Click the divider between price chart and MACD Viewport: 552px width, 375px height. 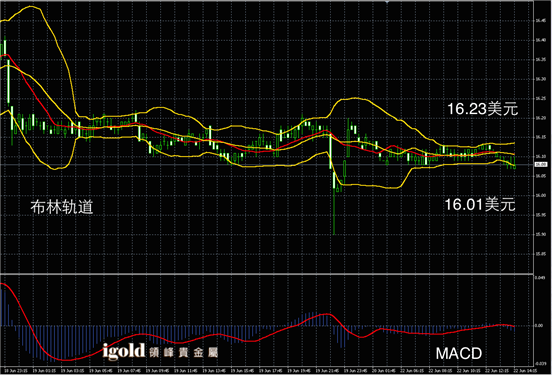tap(267, 274)
